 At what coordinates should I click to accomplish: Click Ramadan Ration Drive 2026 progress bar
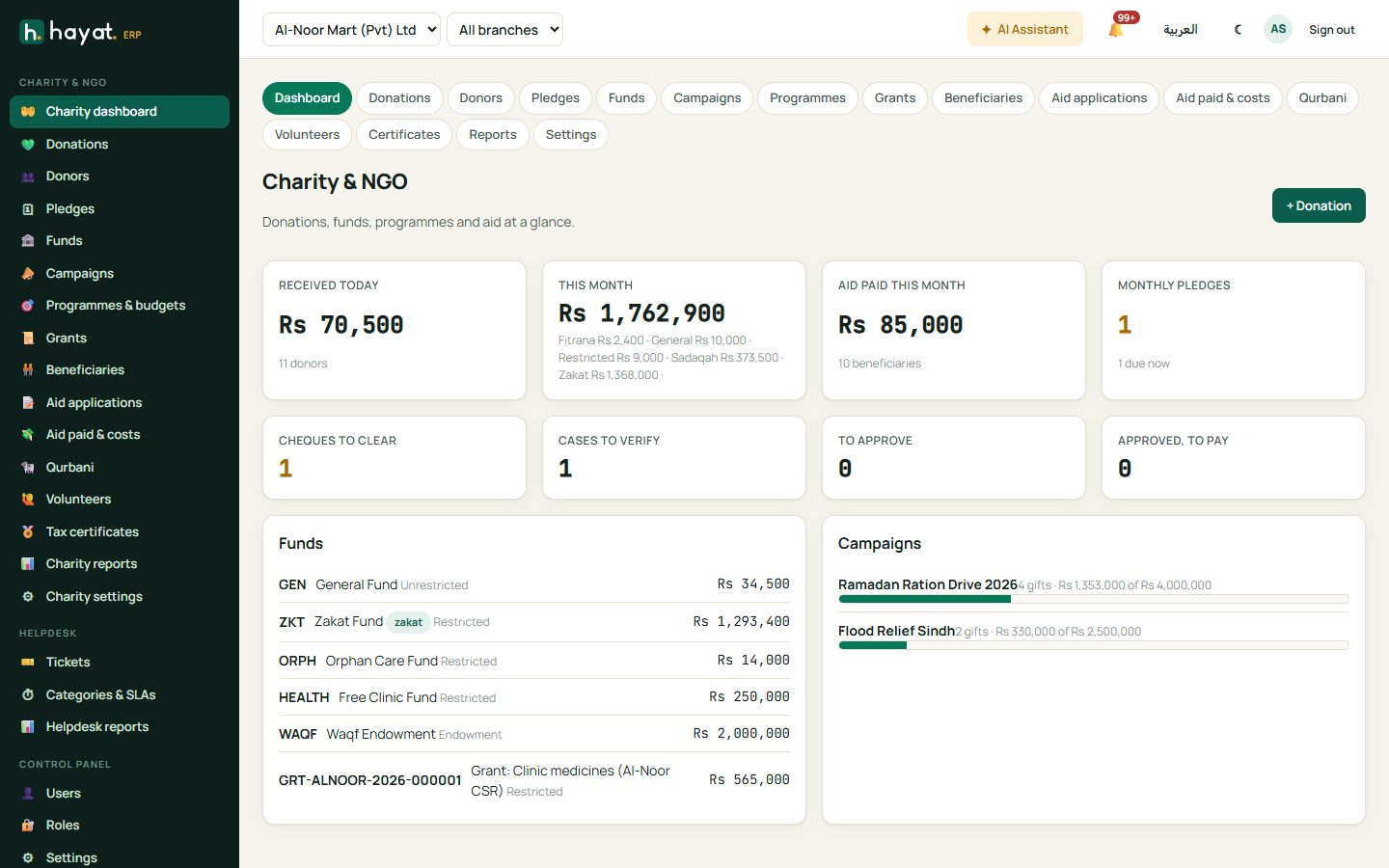1093,599
